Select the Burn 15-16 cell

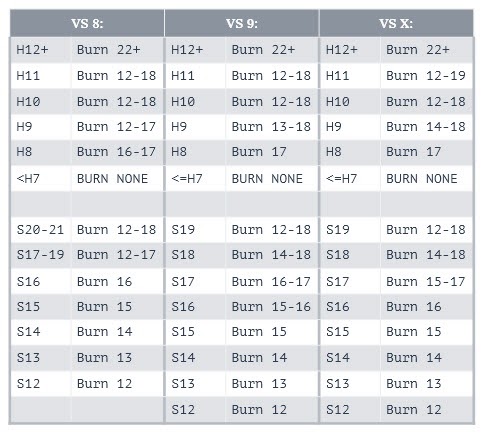(271, 307)
